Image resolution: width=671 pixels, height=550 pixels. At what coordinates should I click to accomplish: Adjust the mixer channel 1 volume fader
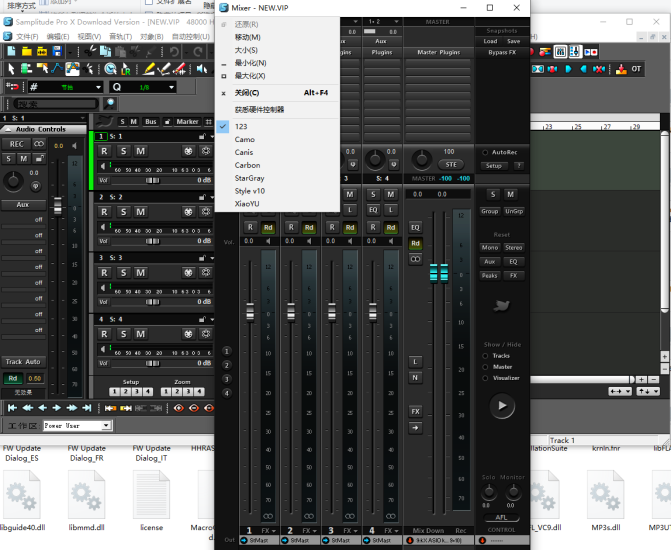pyautogui.click(x=250, y=311)
